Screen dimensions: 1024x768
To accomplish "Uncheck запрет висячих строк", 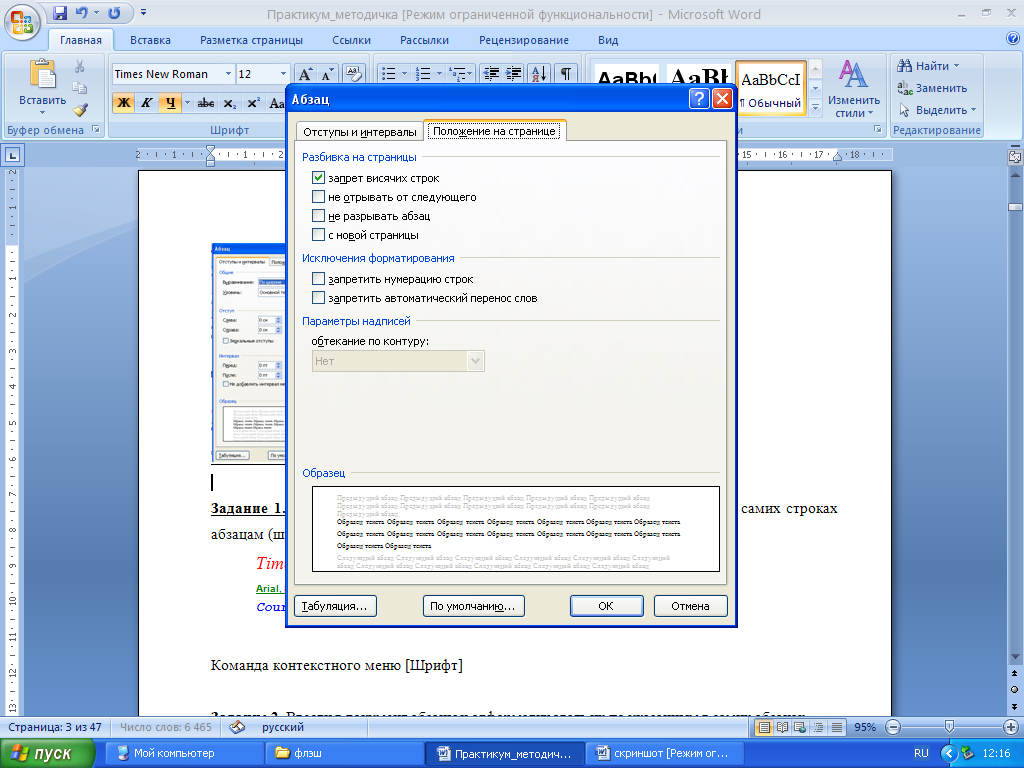I will click(319, 178).
